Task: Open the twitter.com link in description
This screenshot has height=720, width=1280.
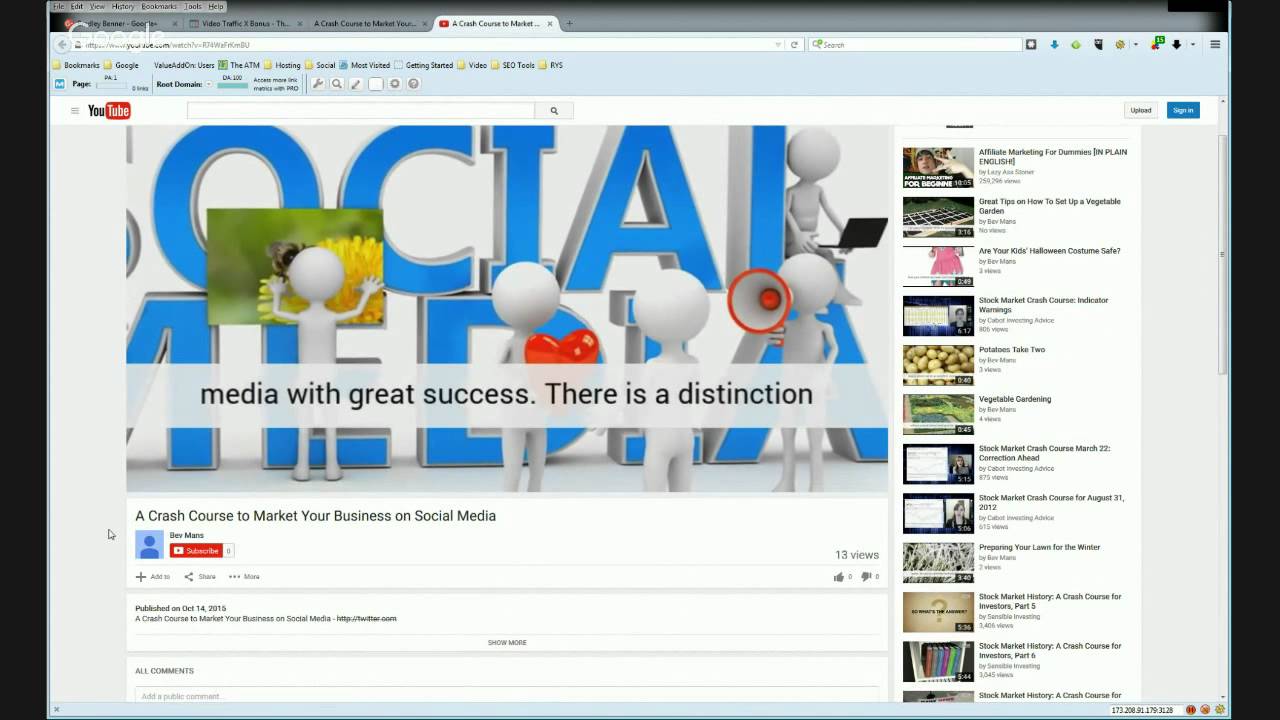Action: pos(366,619)
